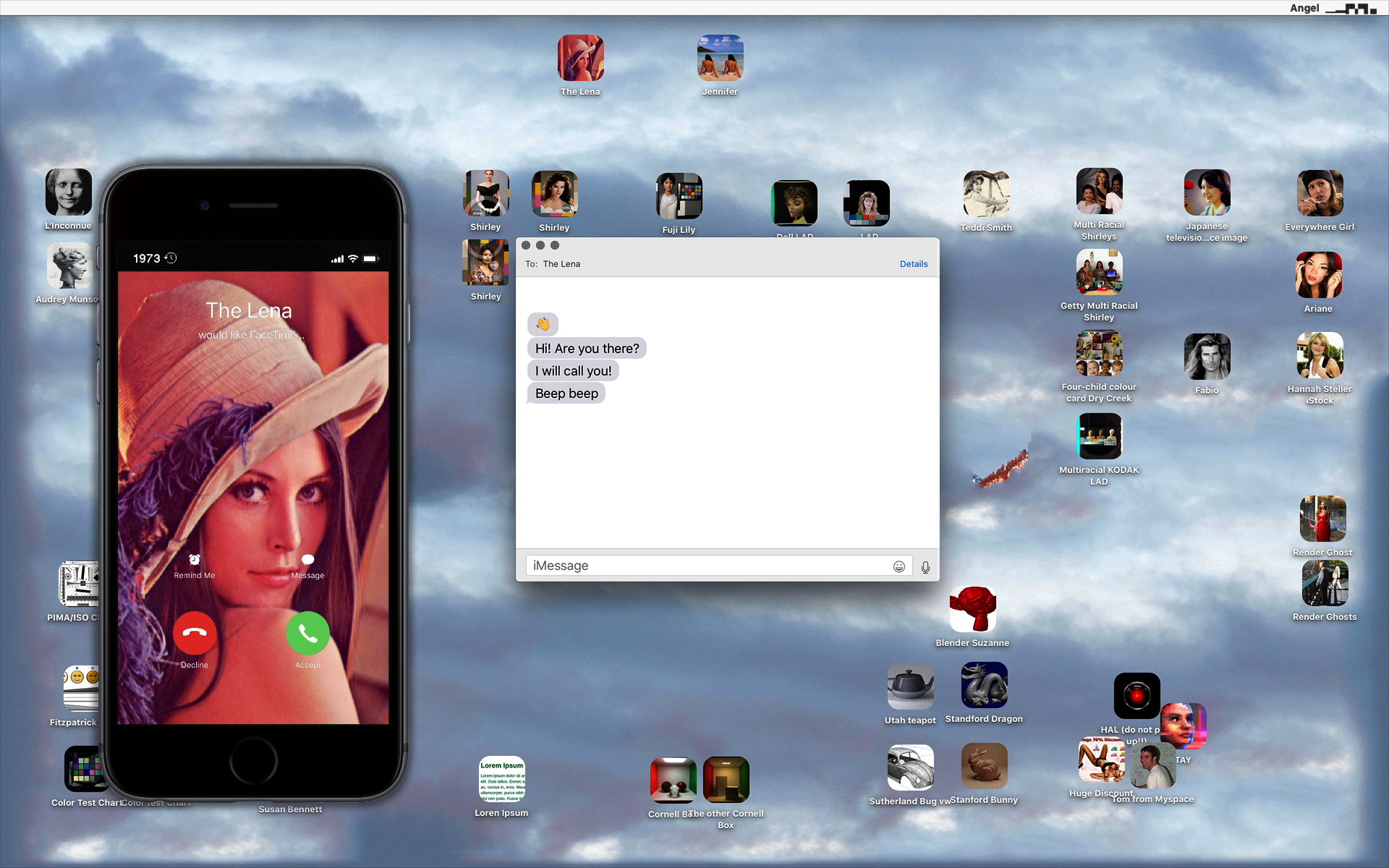The height and width of the screenshot is (868, 1389).
Task: Open the Standford Dragon icon
Action: 984,686
